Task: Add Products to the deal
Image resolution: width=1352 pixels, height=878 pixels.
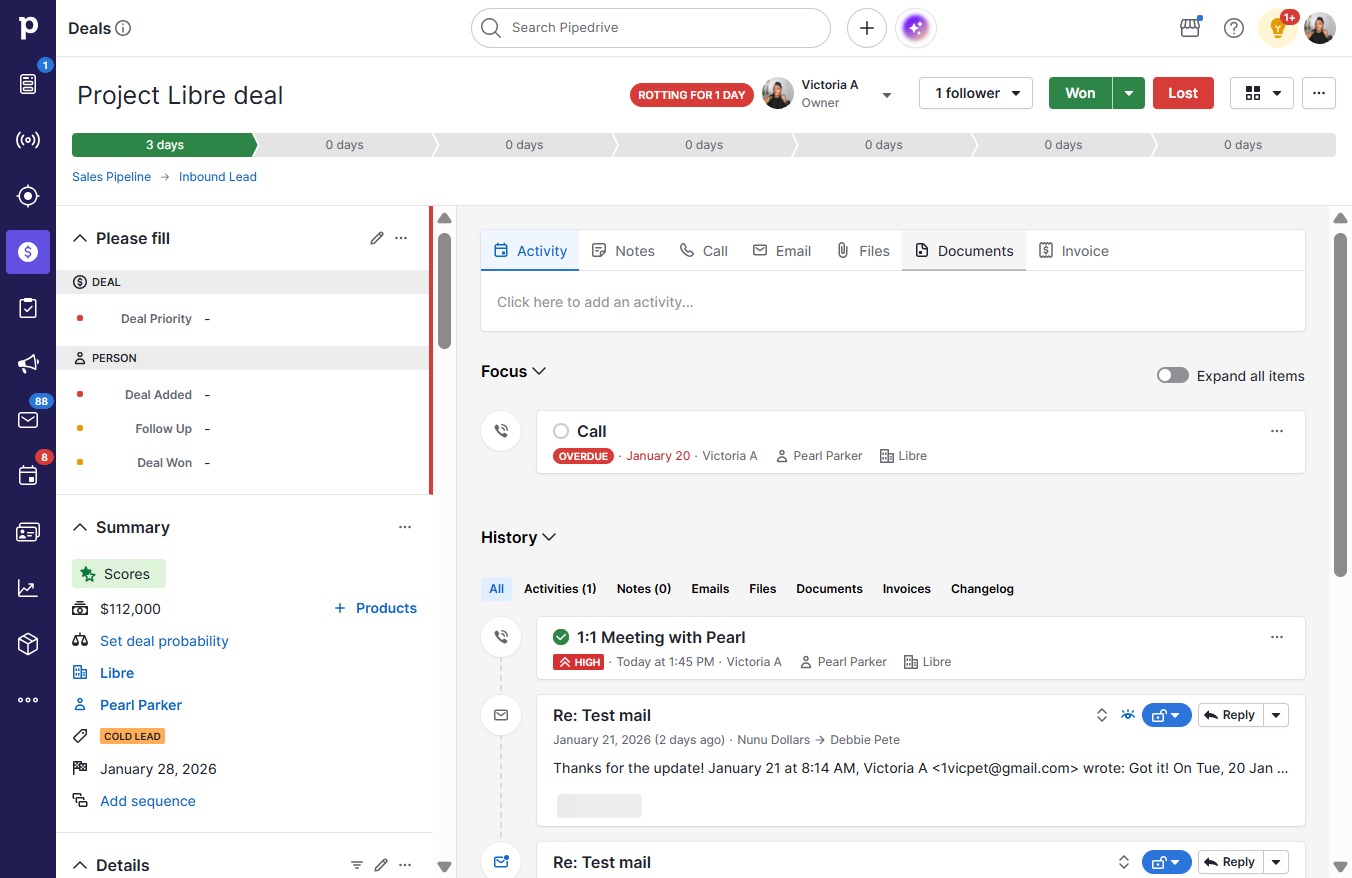Action: (375, 608)
